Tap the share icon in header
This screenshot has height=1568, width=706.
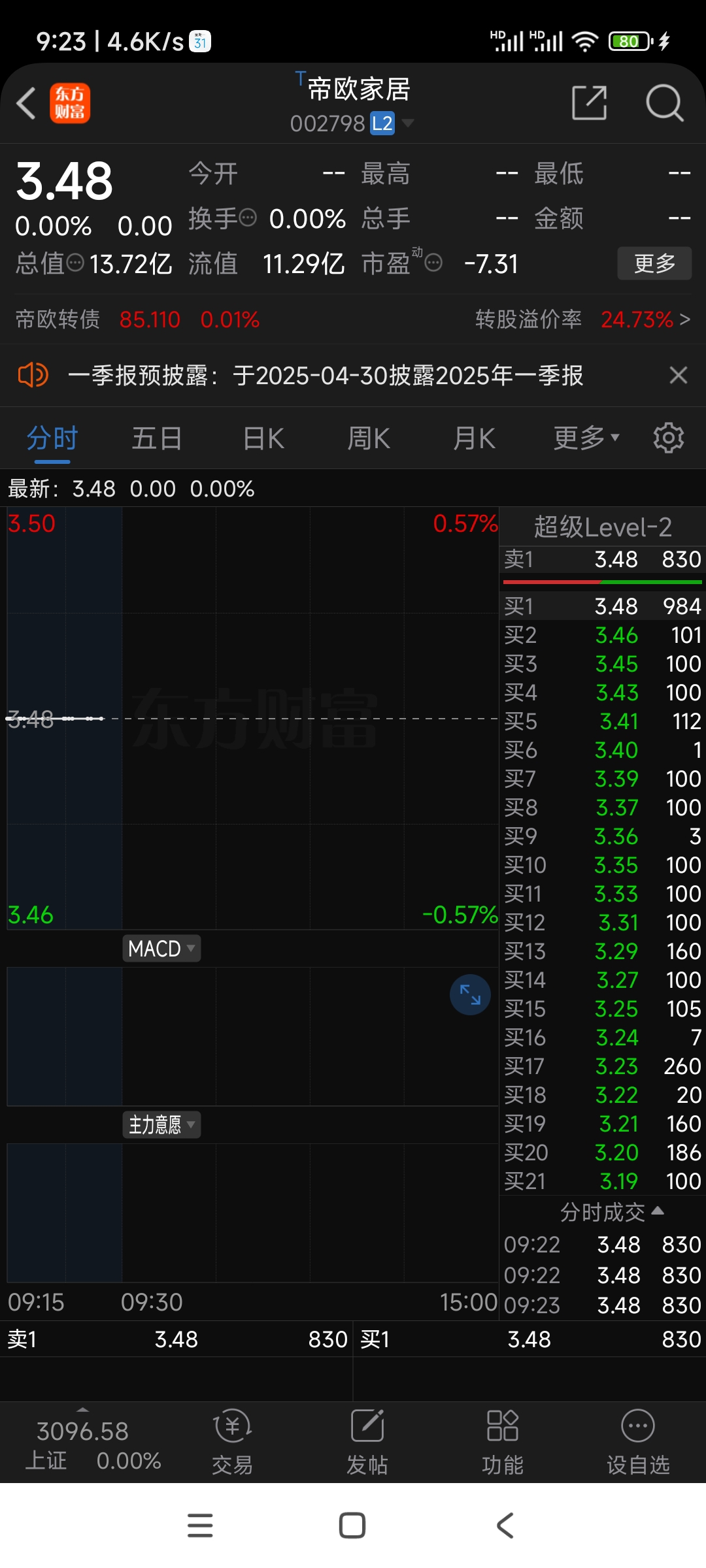[590, 103]
